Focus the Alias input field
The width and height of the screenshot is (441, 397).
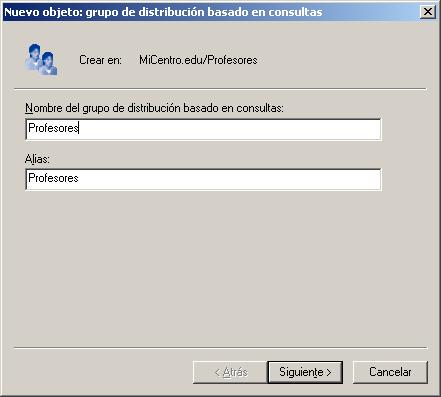[x=203, y=179]
